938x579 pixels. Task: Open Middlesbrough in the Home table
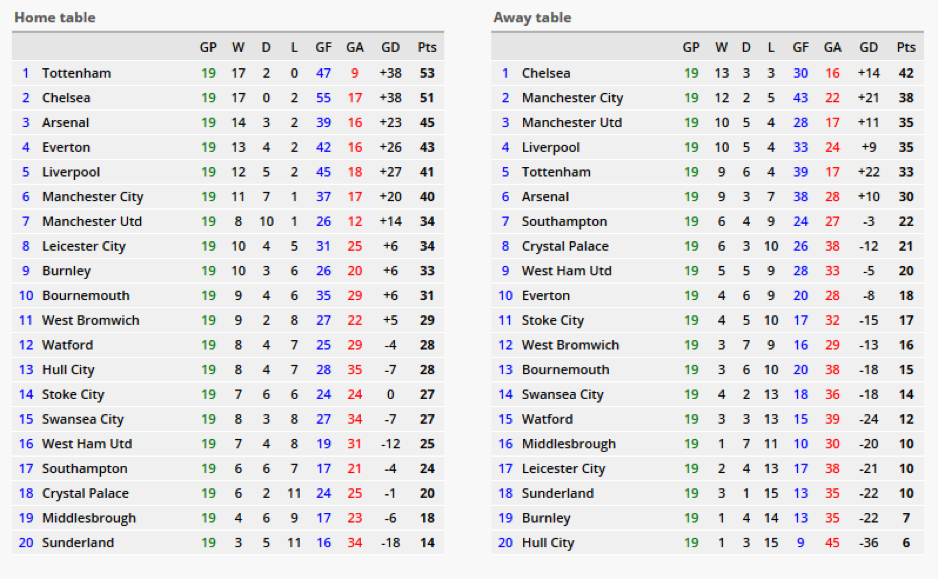tap(89, 518)
